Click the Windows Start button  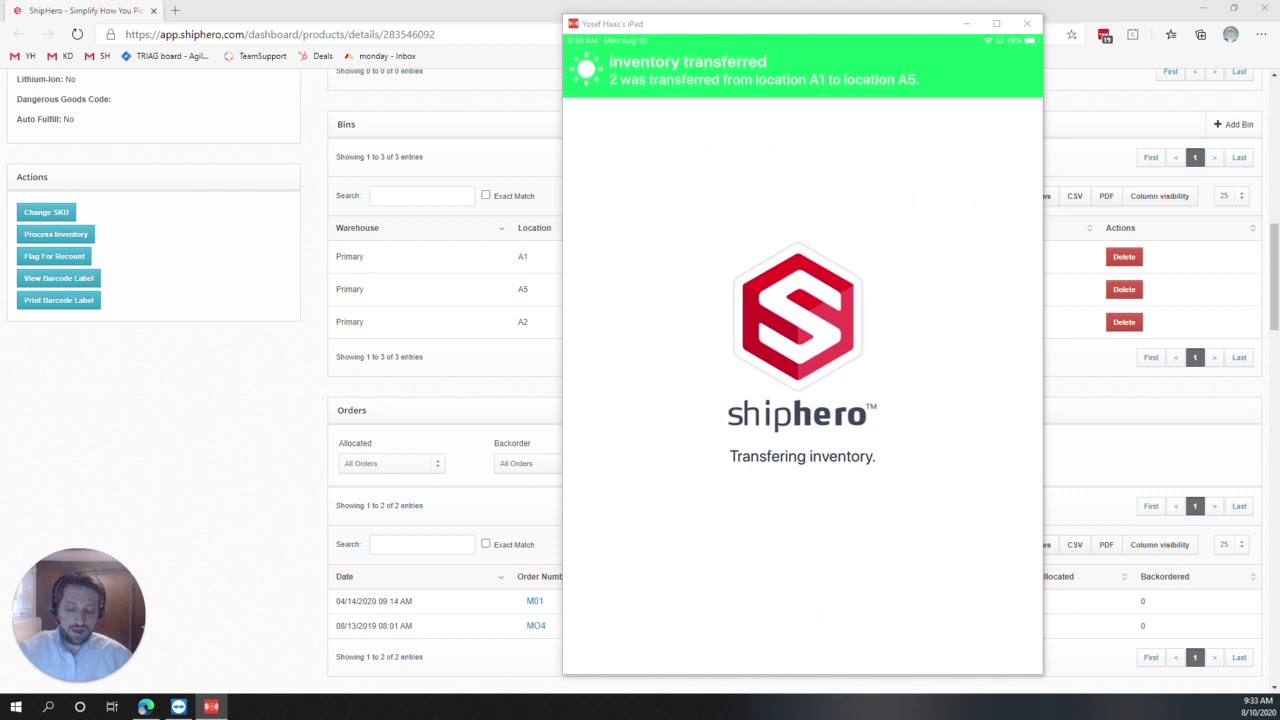pos(16,707)
